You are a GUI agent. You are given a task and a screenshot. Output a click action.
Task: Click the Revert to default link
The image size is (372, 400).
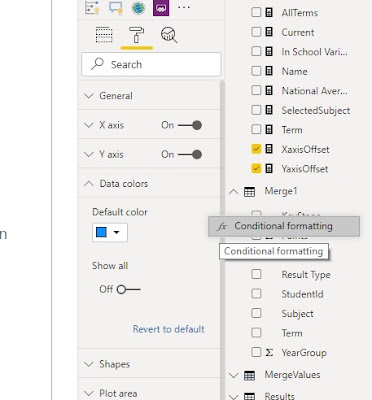click(x=169, y=329)
